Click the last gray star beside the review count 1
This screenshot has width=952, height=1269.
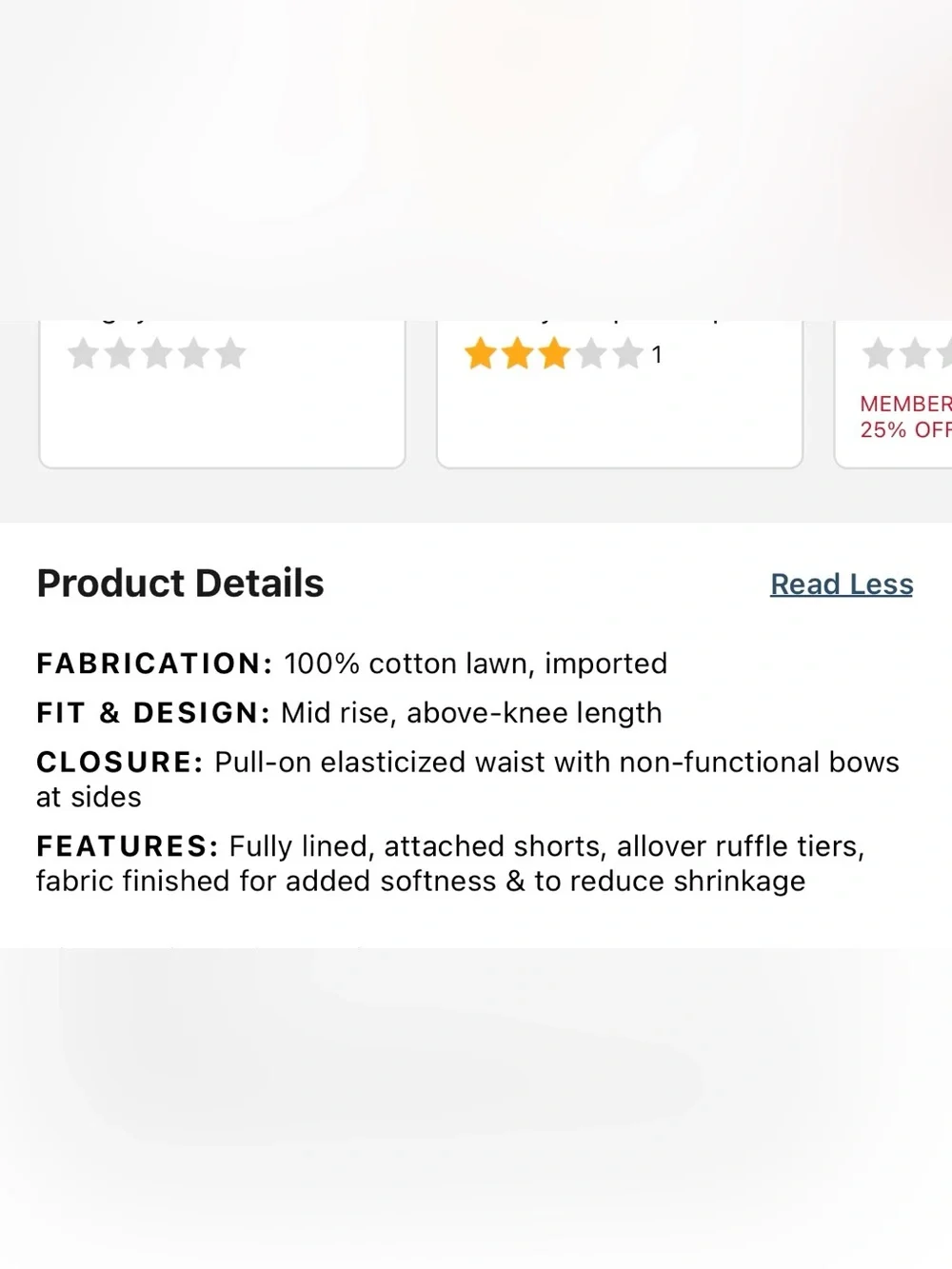click(x=626, y=355)
